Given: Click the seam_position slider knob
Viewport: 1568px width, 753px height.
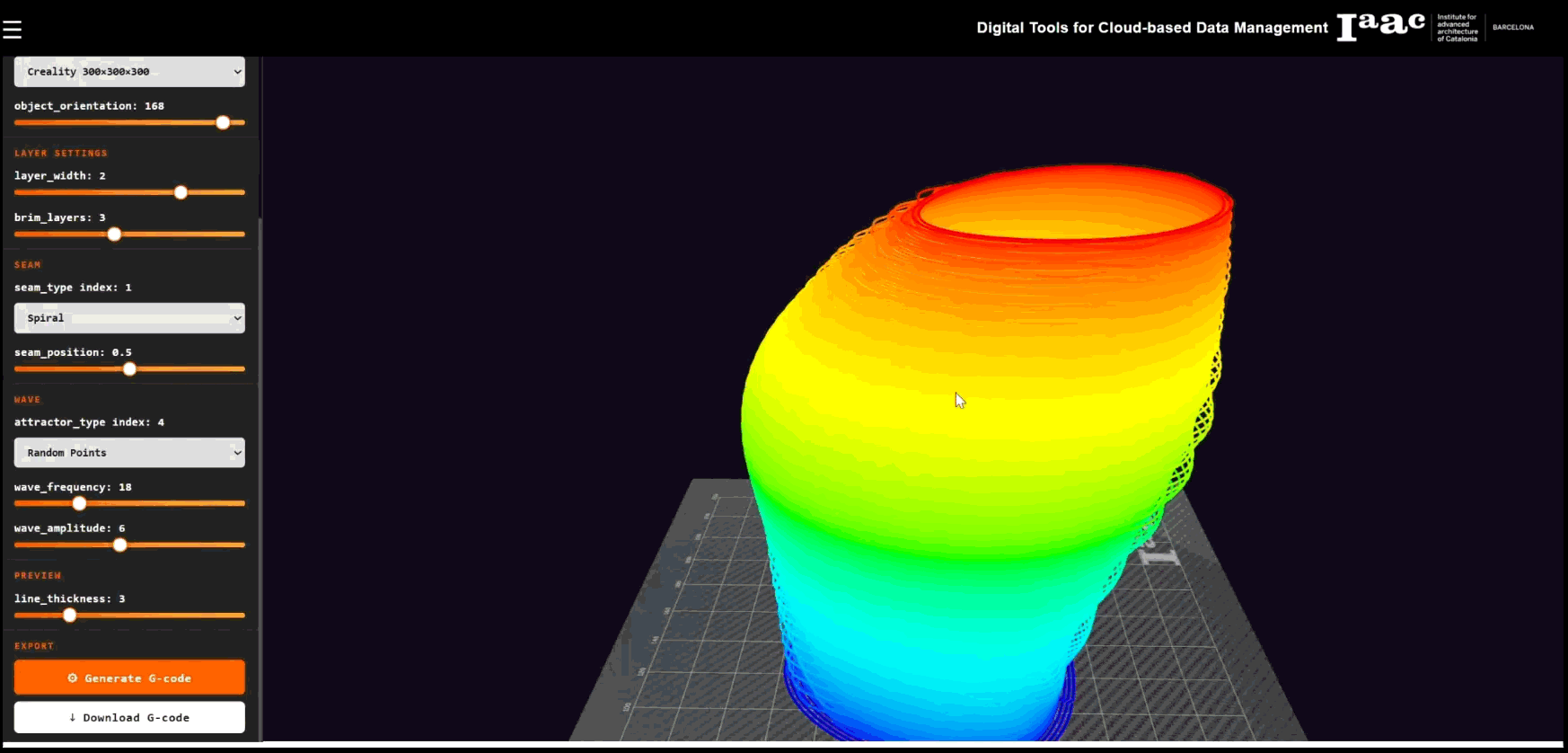Looking at the screenshot, I should [129, 369].
